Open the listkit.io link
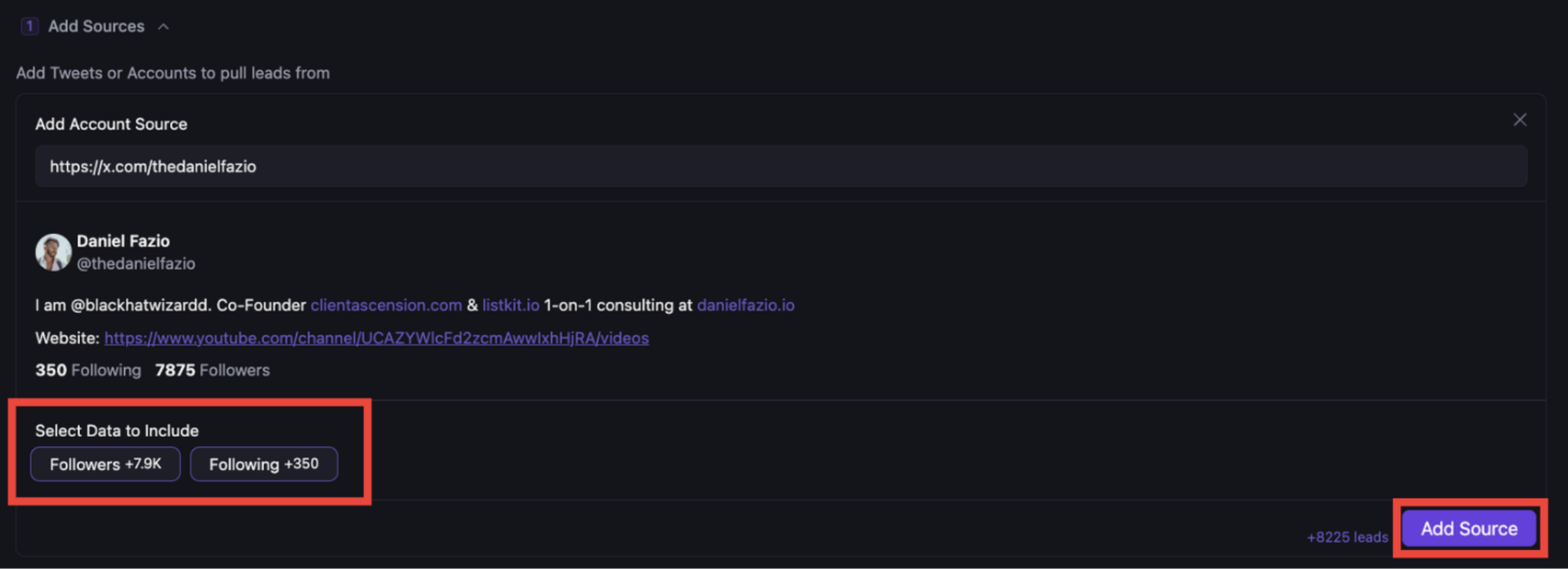1568x569 pixels. click(x=510, y=305)
